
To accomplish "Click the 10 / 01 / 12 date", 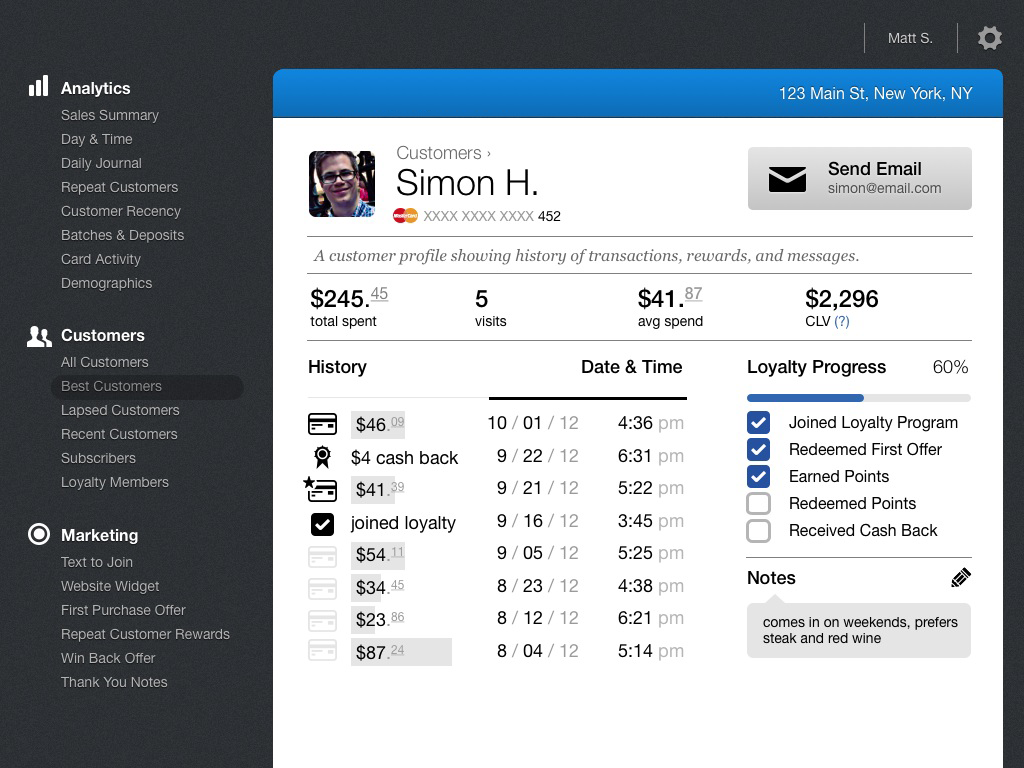I will point(533,423).
